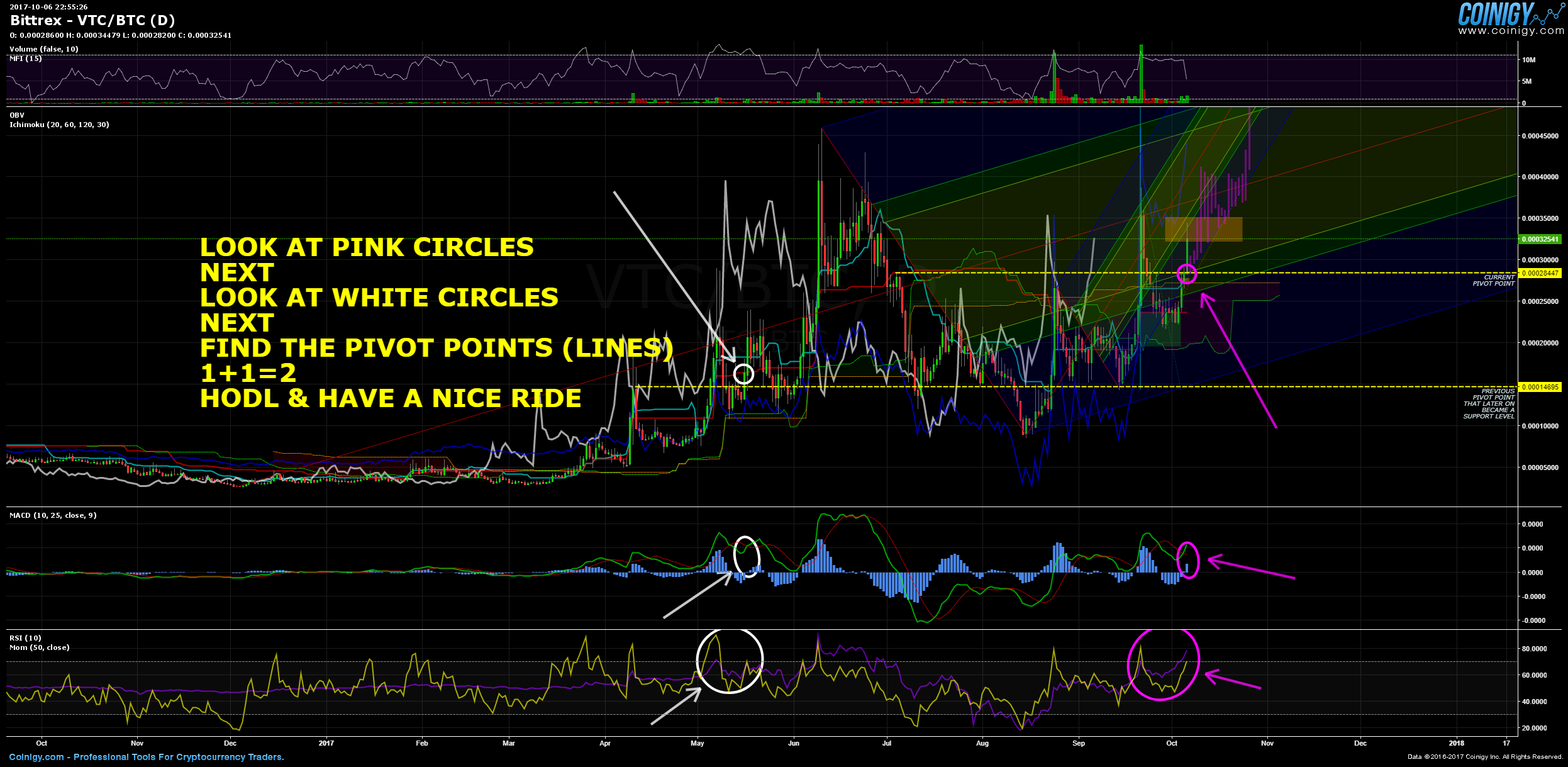Click the Jun label on time axis
Image resolution: width=1568 pixels, height=767 pixels.
pos(794,743)
